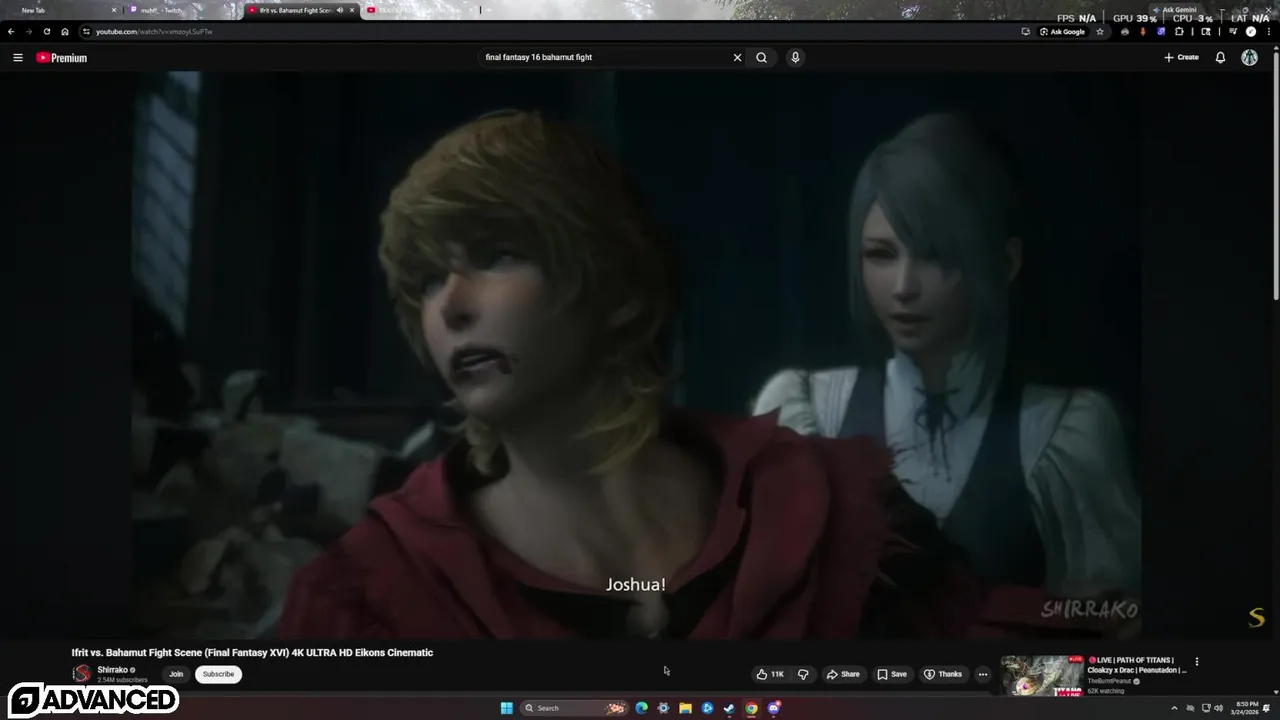Like the video with 11K likes
The image size is (1280, 720).
point(770,674)
